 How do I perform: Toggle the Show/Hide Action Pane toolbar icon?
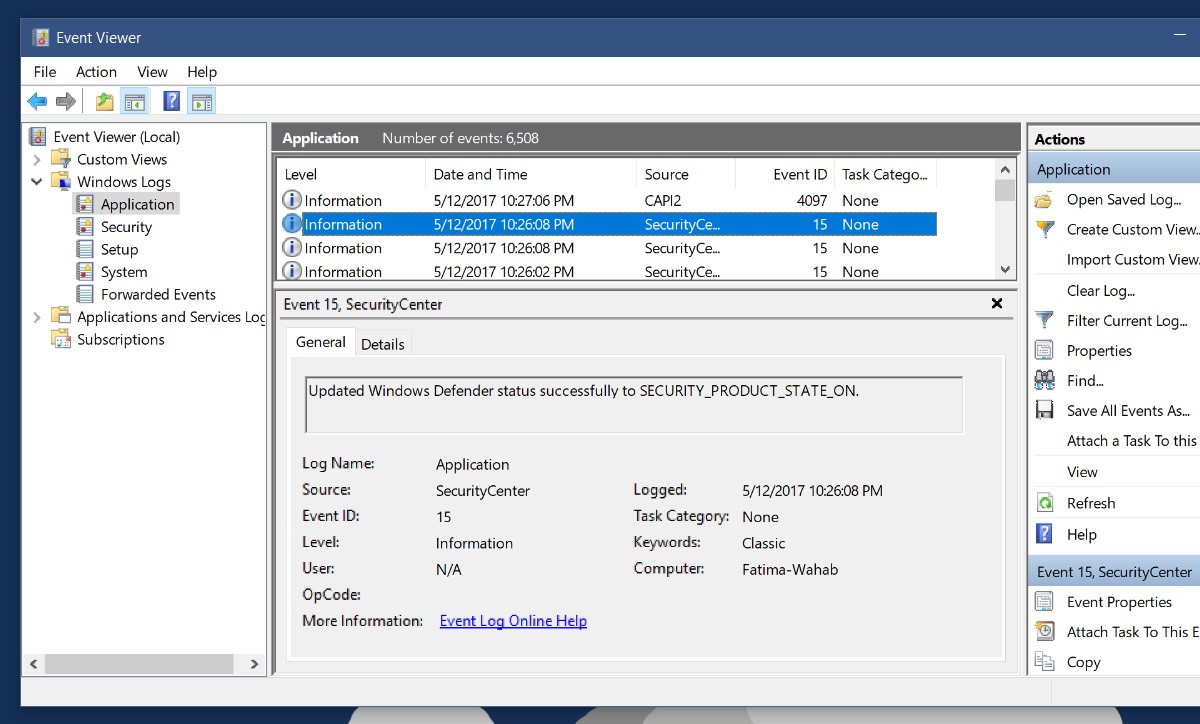201,101
